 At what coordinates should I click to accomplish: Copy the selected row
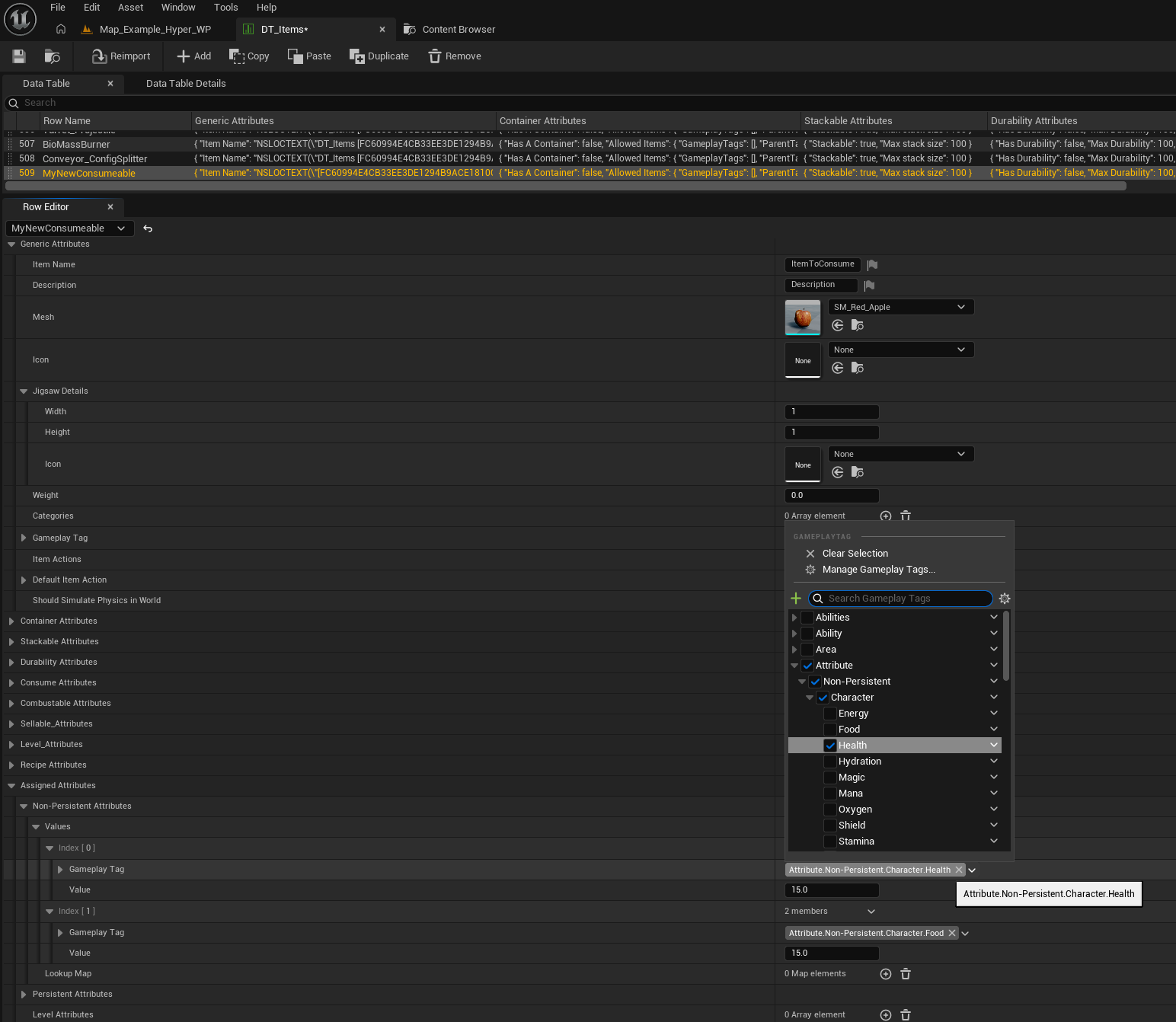click(x=249, y=56)
